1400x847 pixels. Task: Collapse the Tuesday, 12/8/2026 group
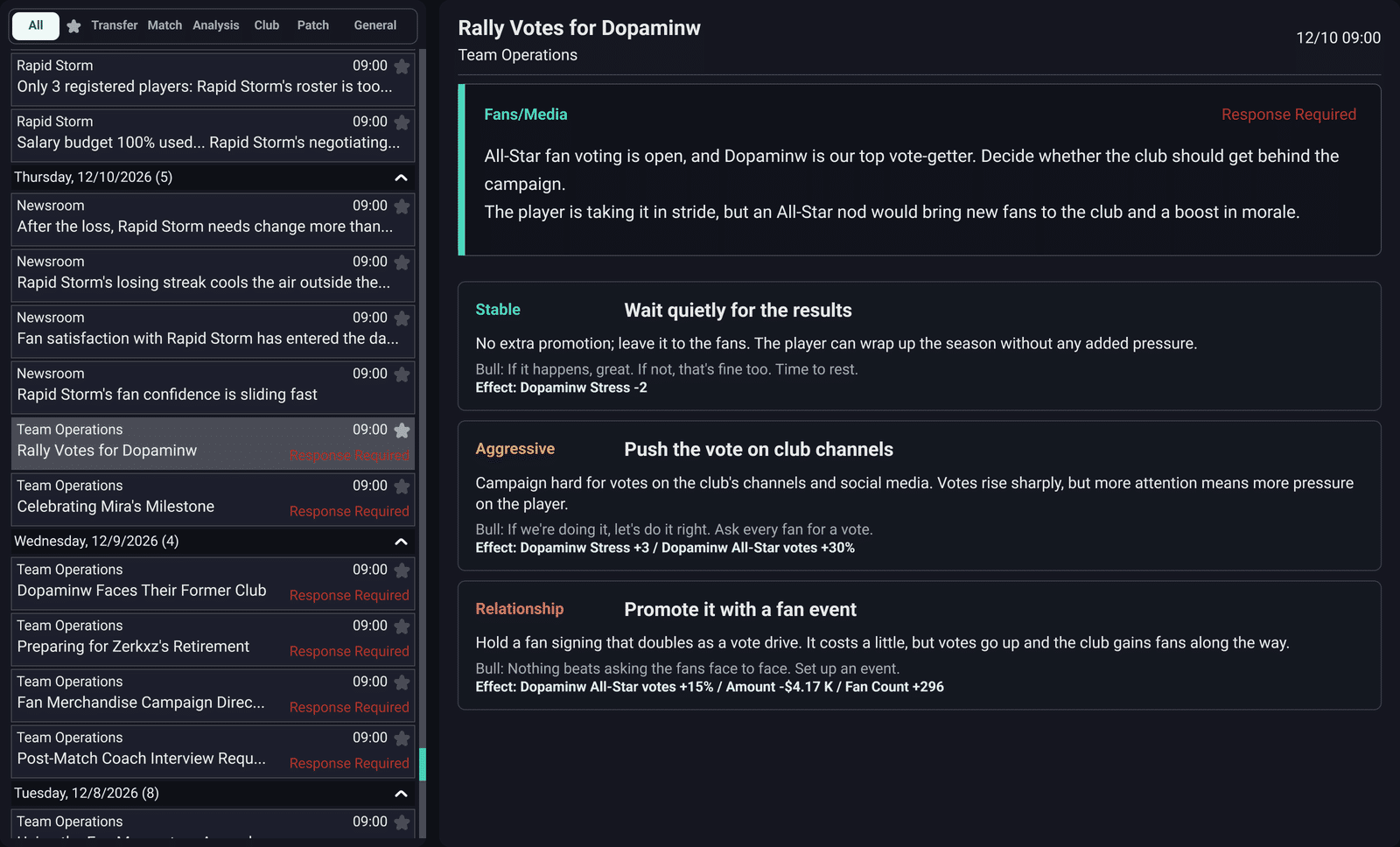click(x=401, y=794)
